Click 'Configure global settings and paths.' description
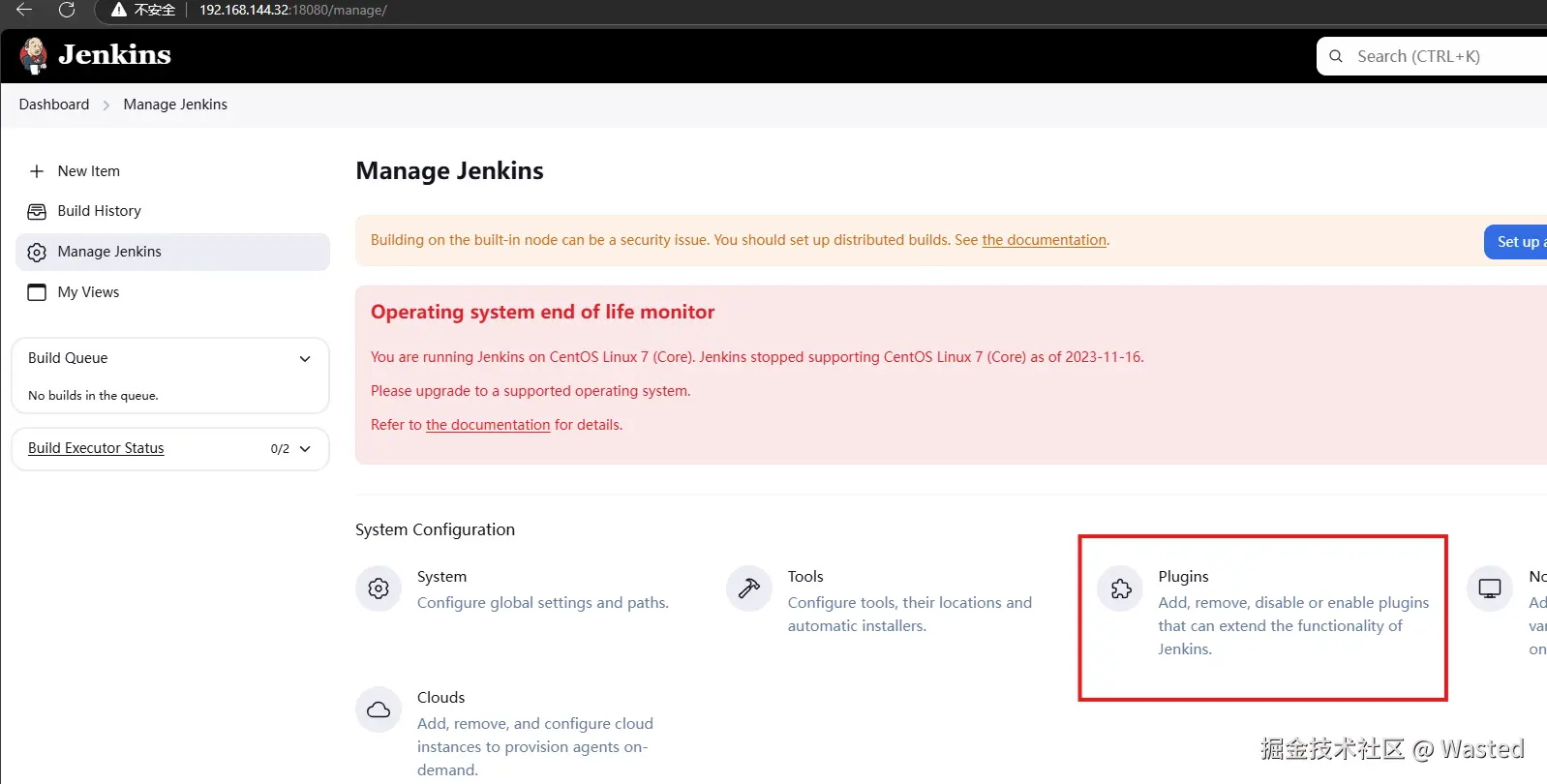The width and height of the screenshot is (1547, 784). (543, 603)
